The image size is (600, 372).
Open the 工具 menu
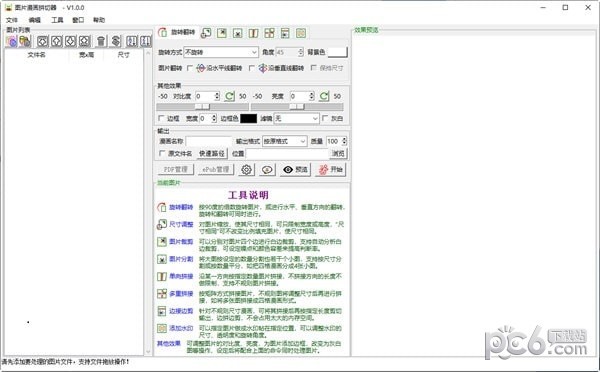(57, 20)
